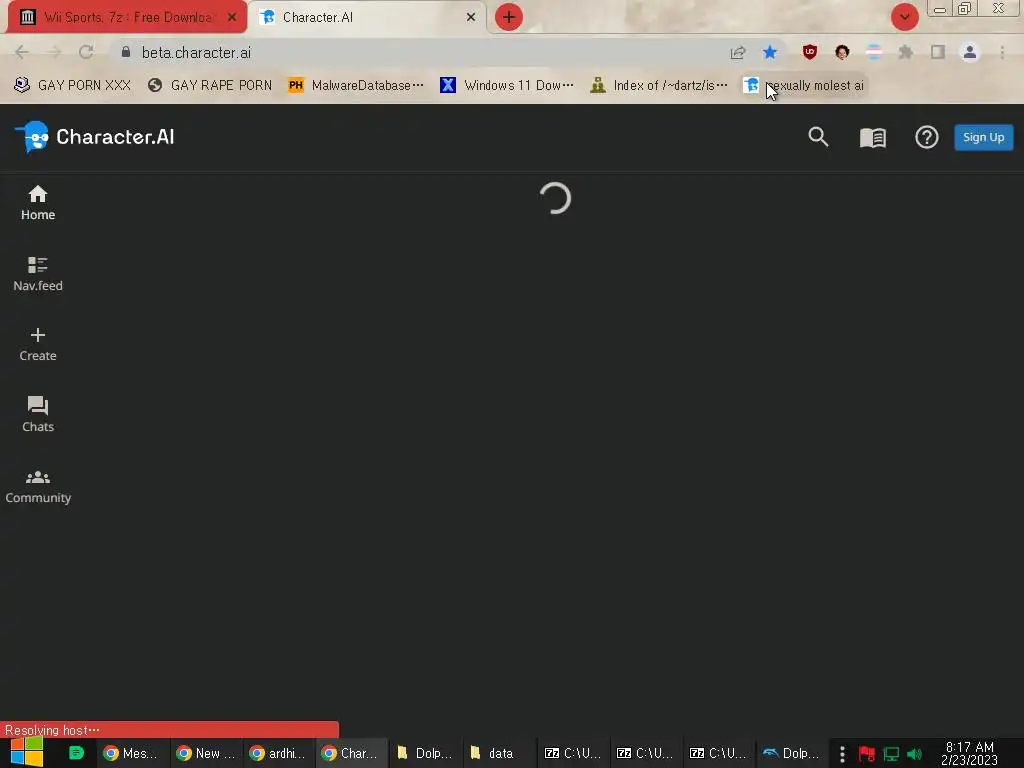
Task: Switch to the Wii Sports 7z tab
Action: pyautogui.click(x=127, y=17)
